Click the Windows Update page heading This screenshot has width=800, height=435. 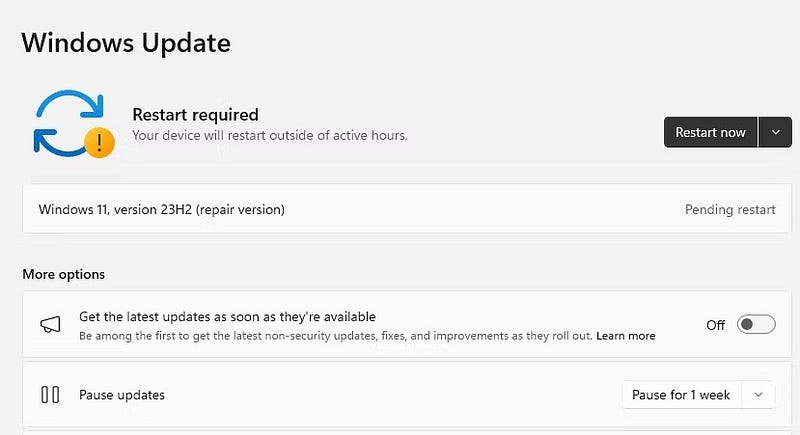pos(126,43)
